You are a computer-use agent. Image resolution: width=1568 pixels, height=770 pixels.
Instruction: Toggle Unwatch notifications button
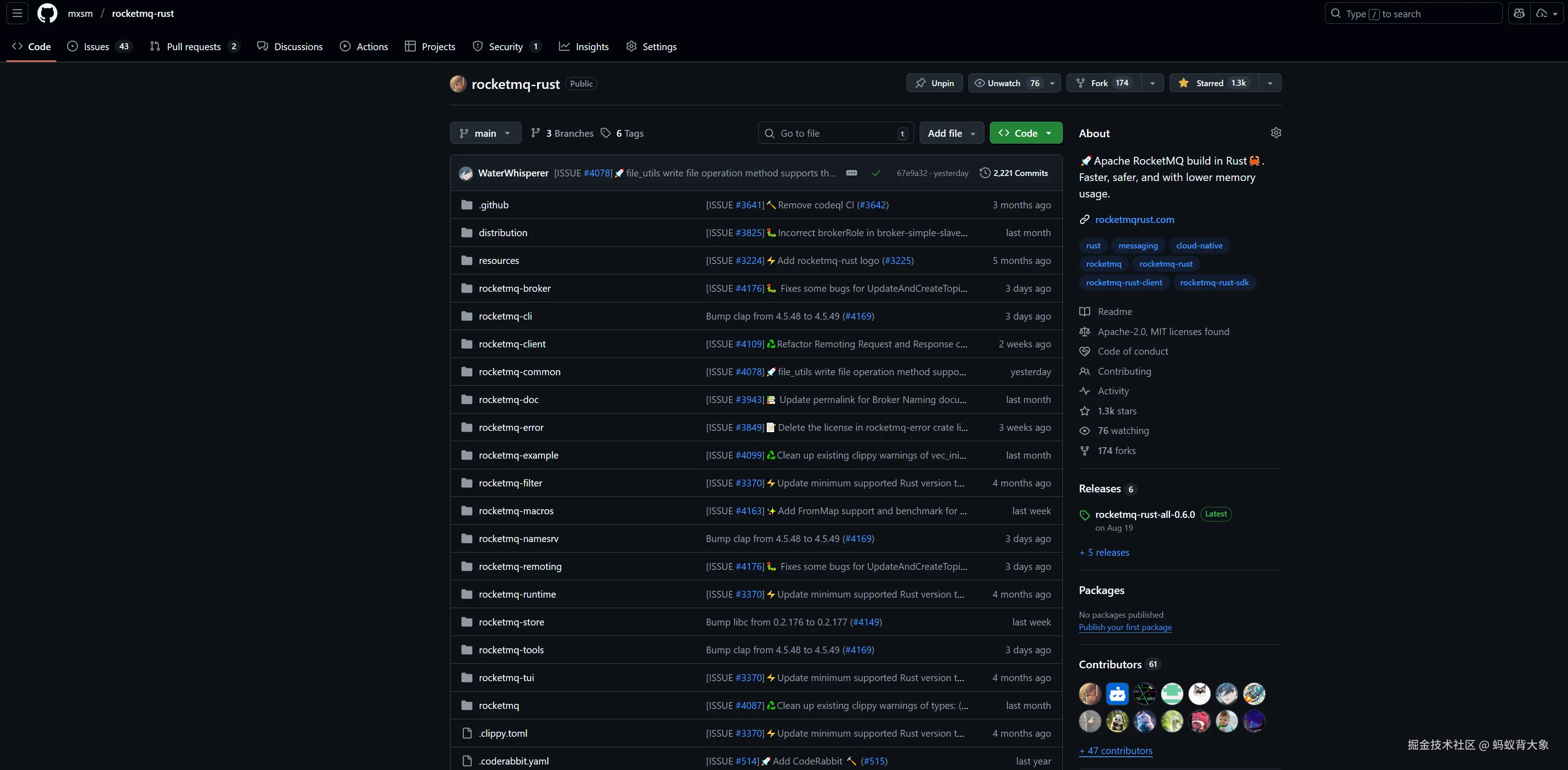pyautogui.click(x=1005, y=83)
